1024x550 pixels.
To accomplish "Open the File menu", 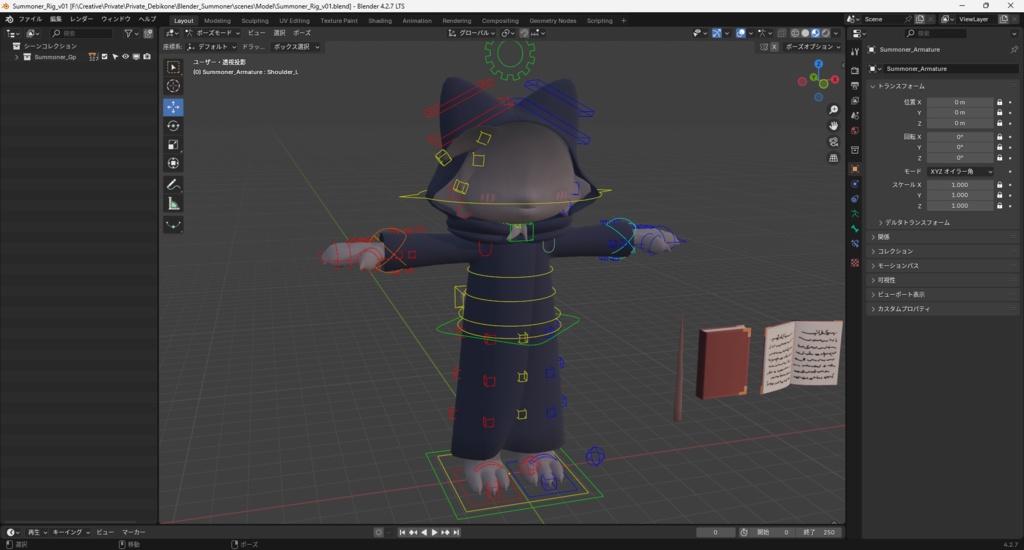I will coord(30,20).
